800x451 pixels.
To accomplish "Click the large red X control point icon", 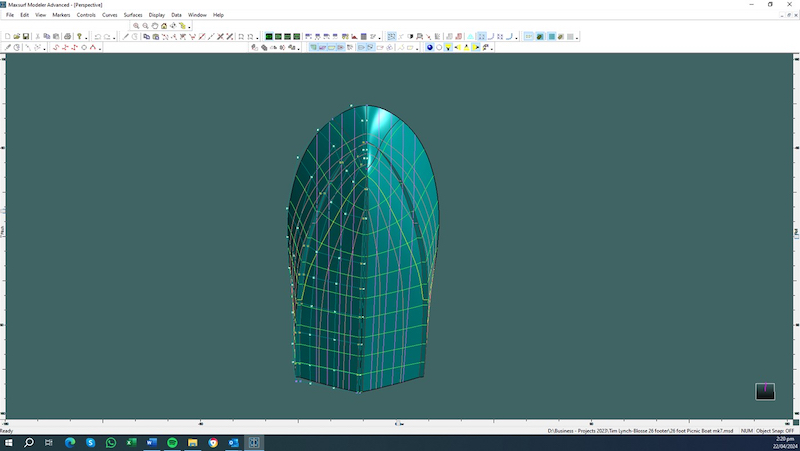I will (220, 37).
